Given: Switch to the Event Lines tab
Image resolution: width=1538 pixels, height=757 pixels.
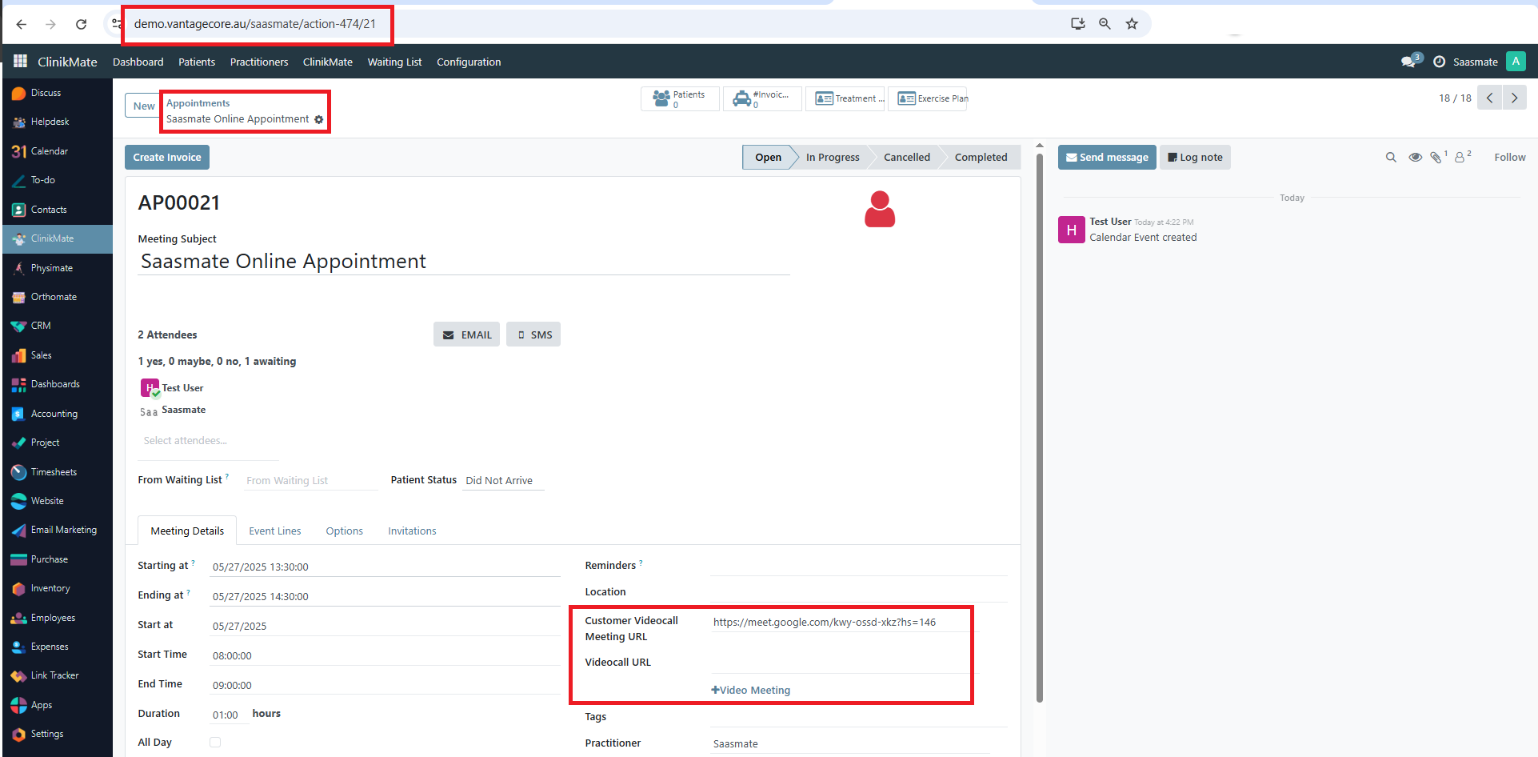Looking at the screenshot, I should coord(275,531).
